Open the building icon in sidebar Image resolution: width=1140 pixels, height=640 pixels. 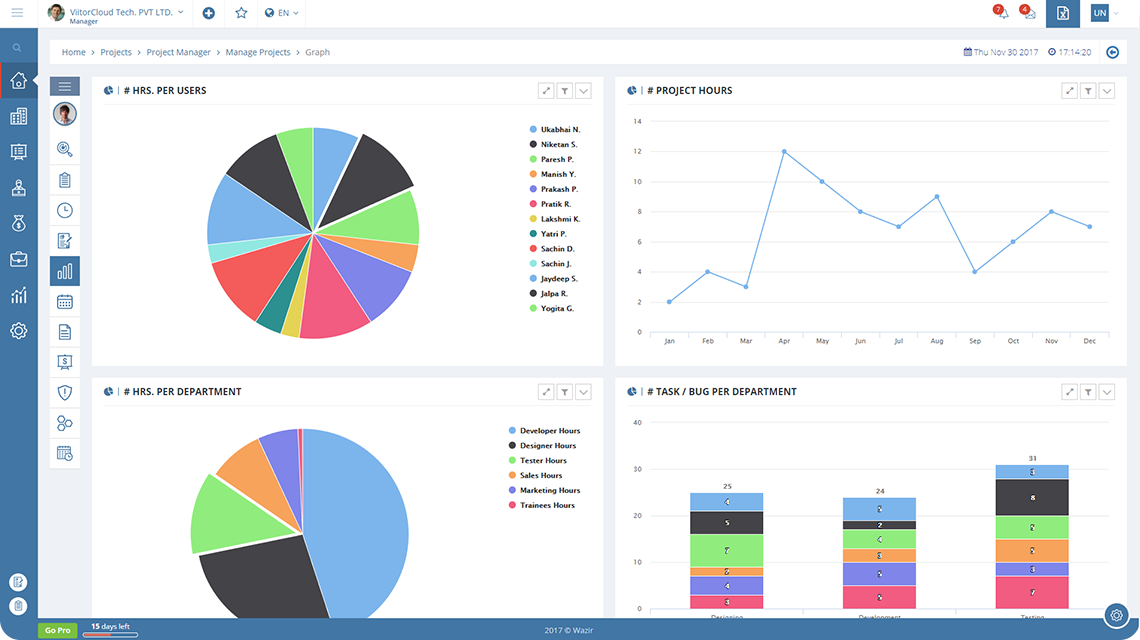[x=19, y=116]
